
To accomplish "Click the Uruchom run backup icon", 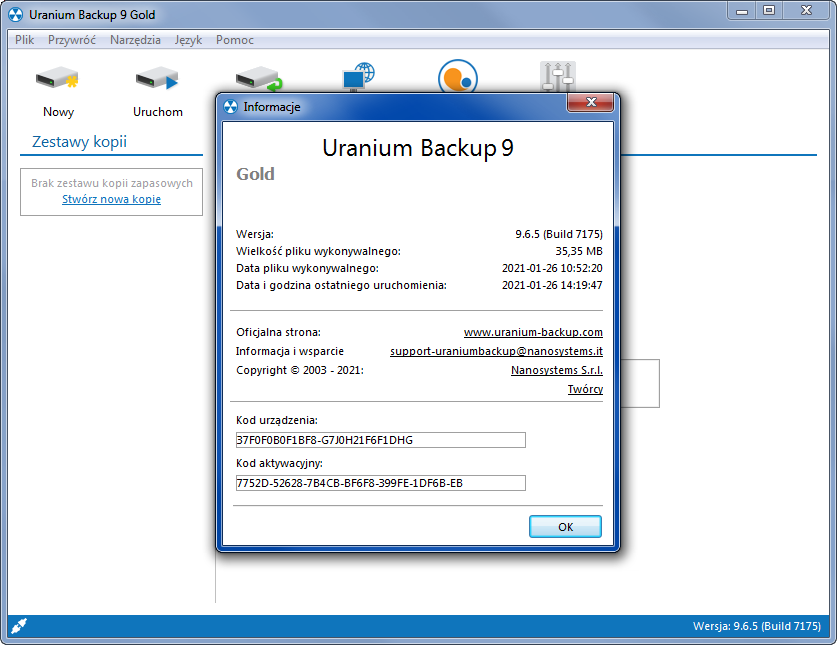I will [x=157, y=79].
